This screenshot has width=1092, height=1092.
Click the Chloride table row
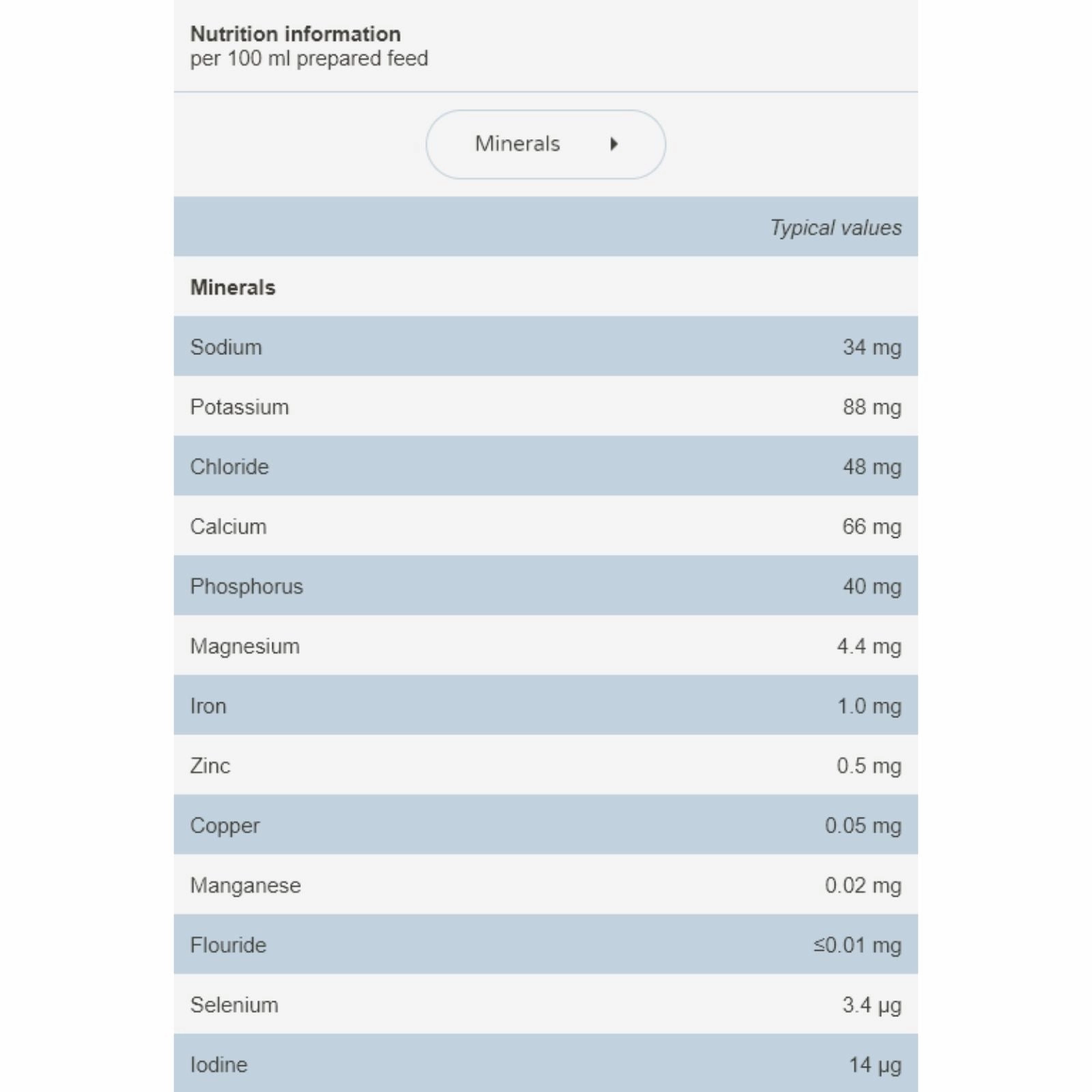point(545,466)
